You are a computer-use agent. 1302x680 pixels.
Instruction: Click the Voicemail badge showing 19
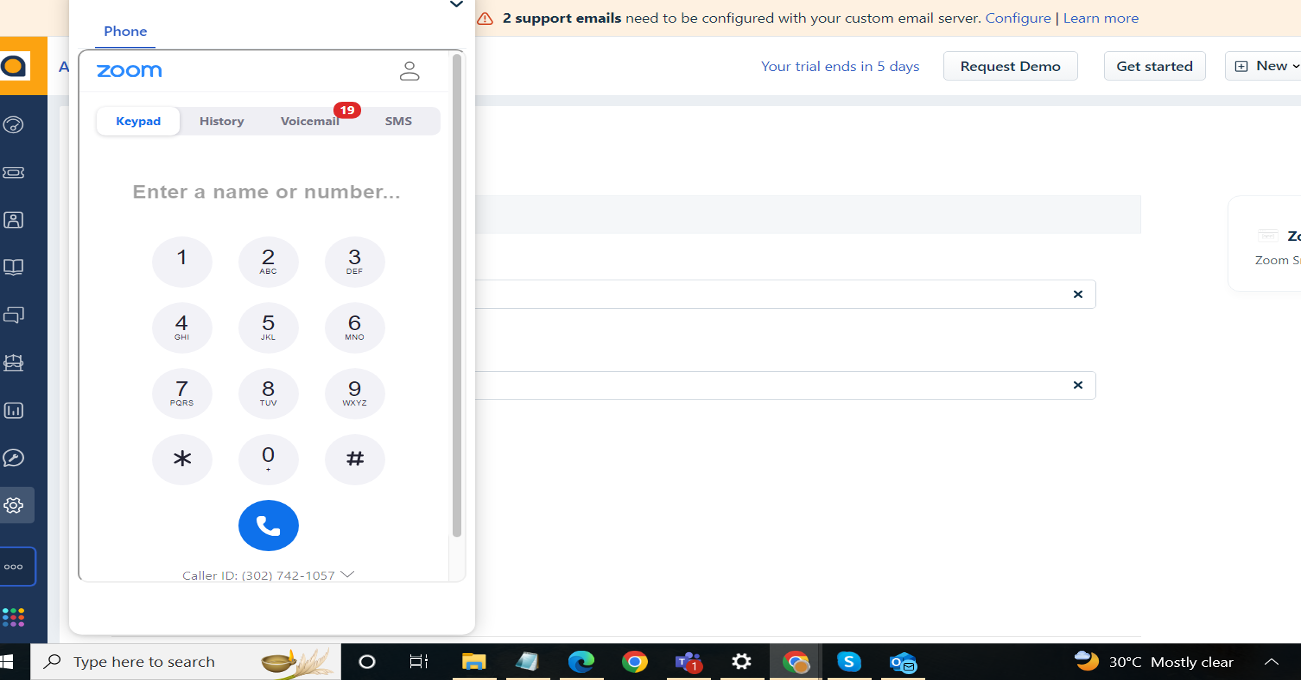coord(347,110)
